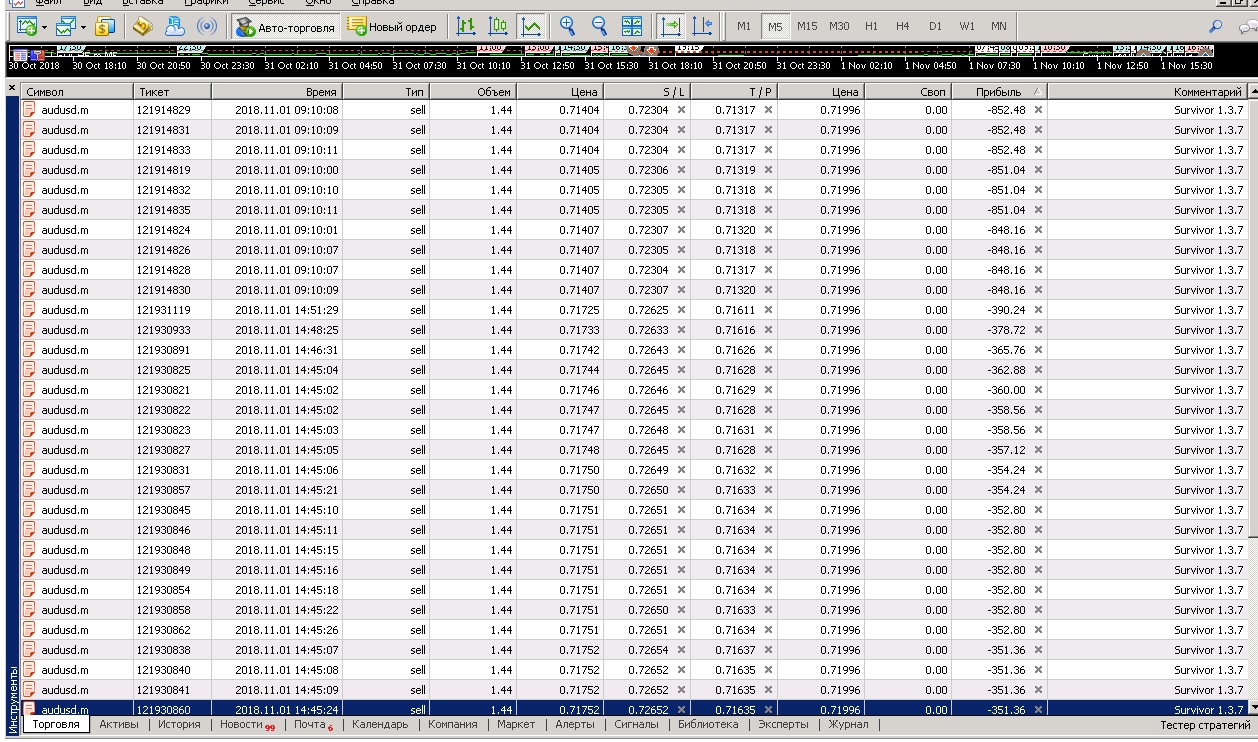Switch chart to candlesticks icon
Viewport: 1258px width, 742px height.
[x=498, y=27]
